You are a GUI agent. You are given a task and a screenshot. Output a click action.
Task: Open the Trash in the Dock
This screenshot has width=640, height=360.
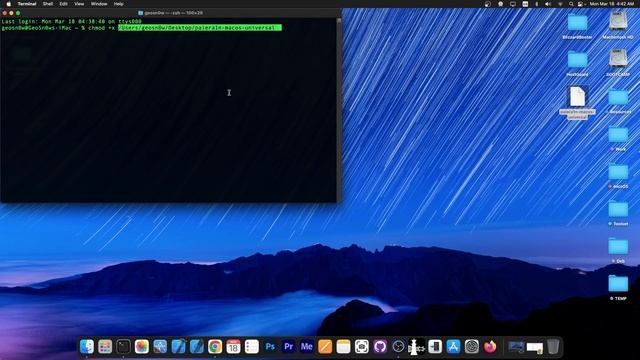[553, 347]
